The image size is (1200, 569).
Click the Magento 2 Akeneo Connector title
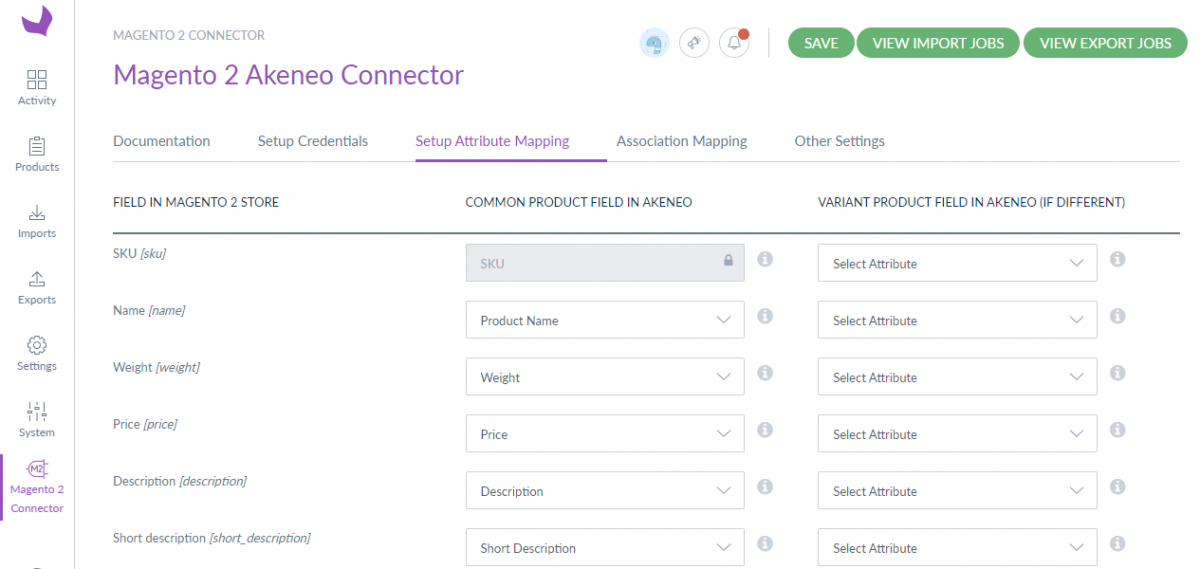tap(289, 75)
